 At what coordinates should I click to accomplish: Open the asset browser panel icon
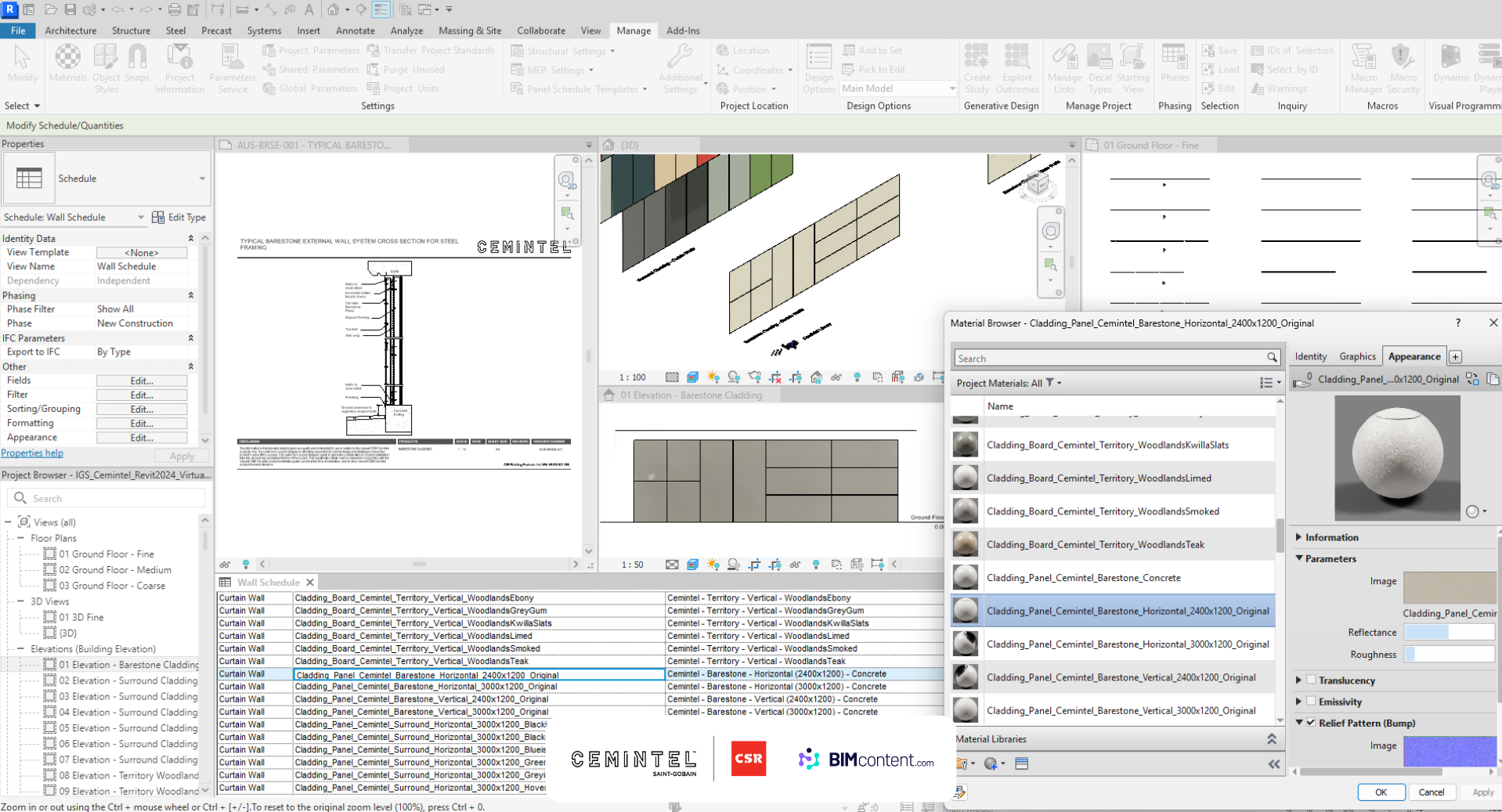pyautogui.click(x=1021, y=763)
